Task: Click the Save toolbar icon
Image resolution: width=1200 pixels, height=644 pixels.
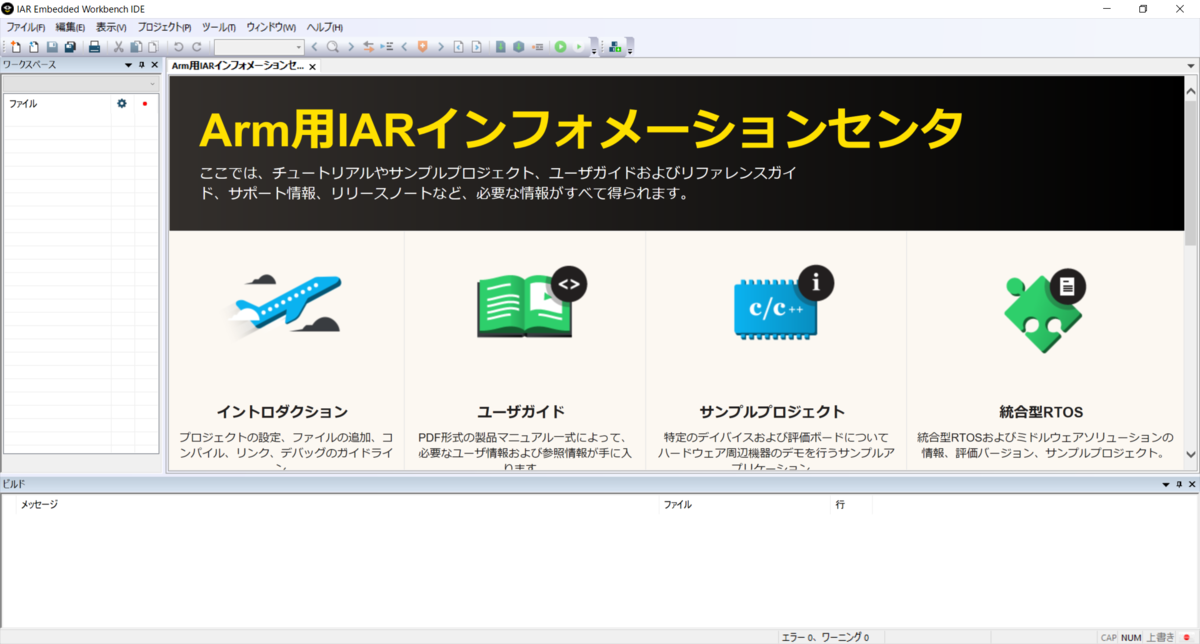Action: coord(52,47)
